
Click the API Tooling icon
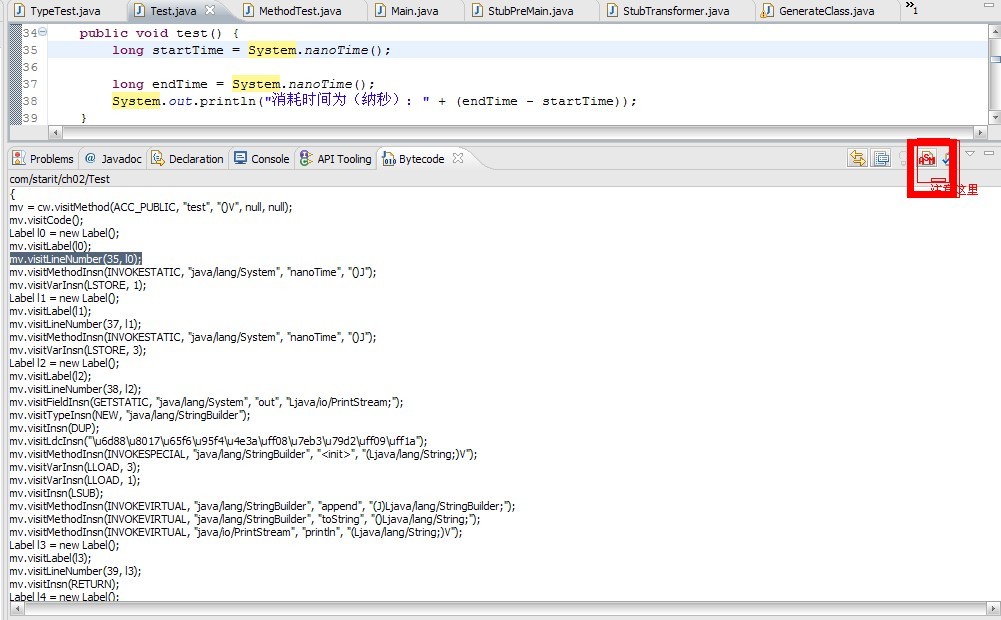pos(306,158)
